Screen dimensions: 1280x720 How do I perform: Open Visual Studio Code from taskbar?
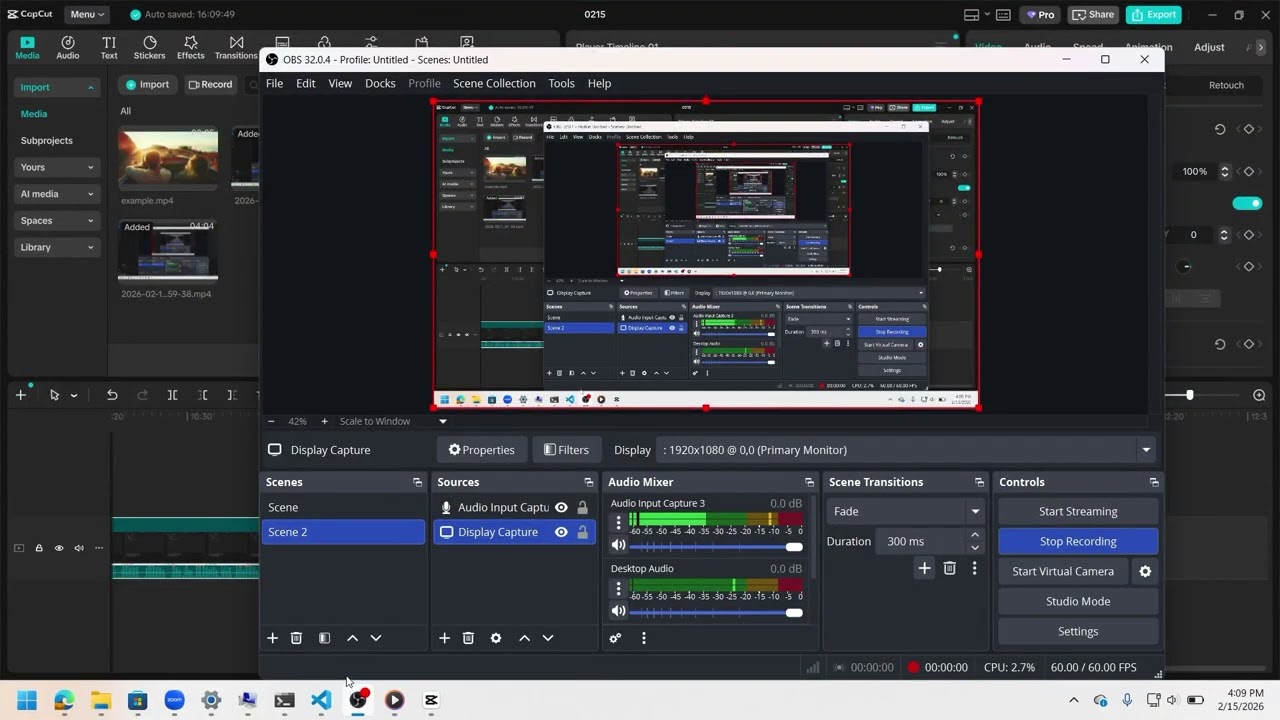coord(321,700)
